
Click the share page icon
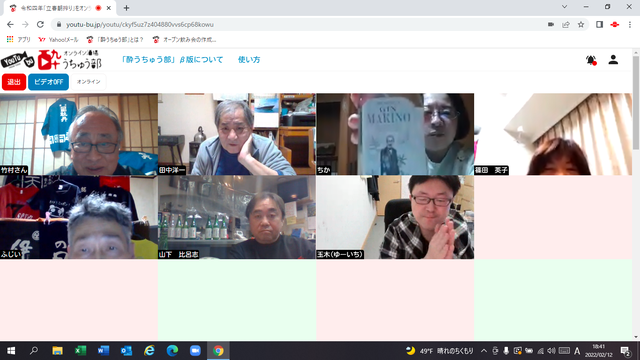tap(566, 24)
